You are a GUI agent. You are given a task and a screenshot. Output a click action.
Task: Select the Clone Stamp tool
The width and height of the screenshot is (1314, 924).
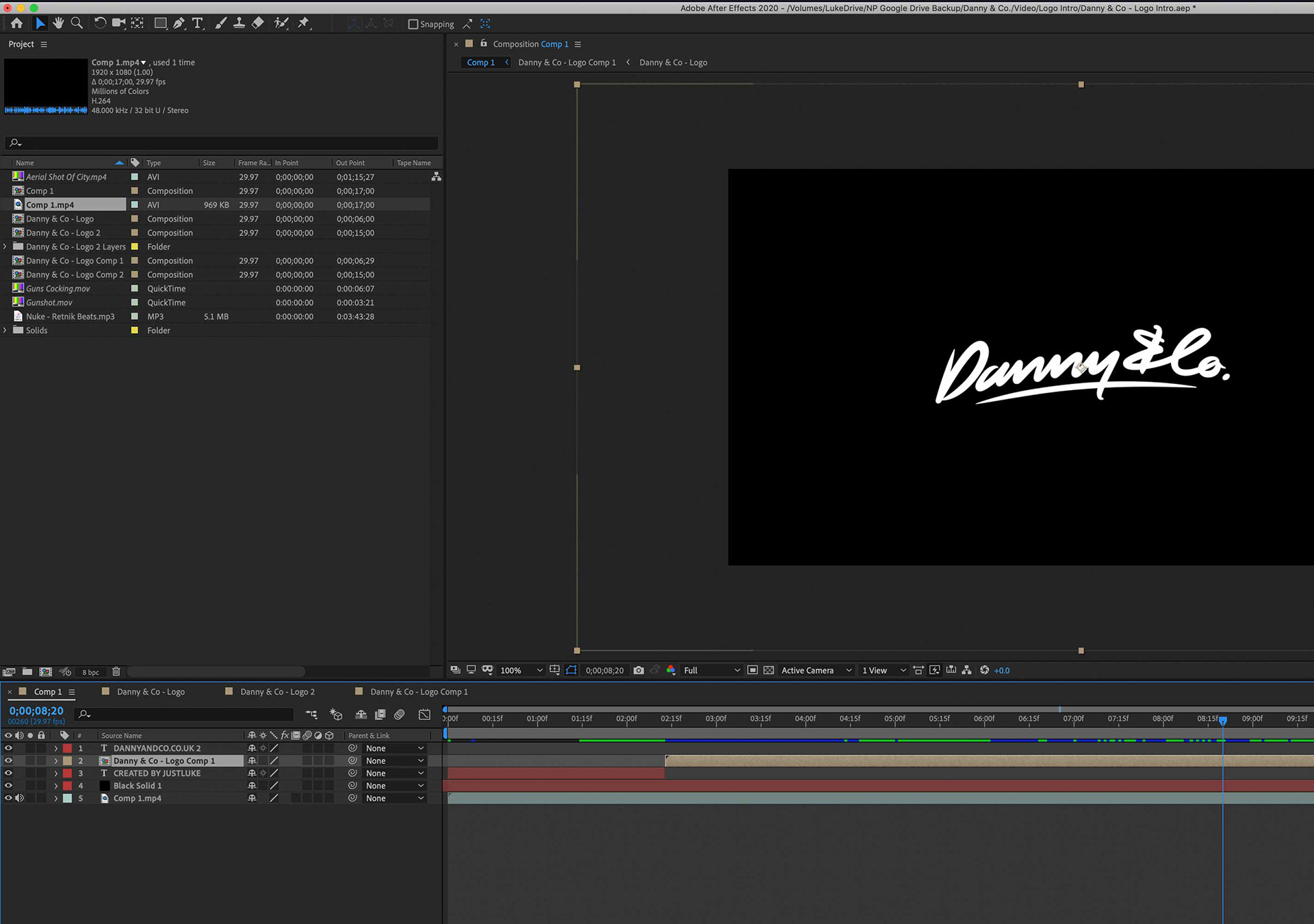tap(239, 23)
